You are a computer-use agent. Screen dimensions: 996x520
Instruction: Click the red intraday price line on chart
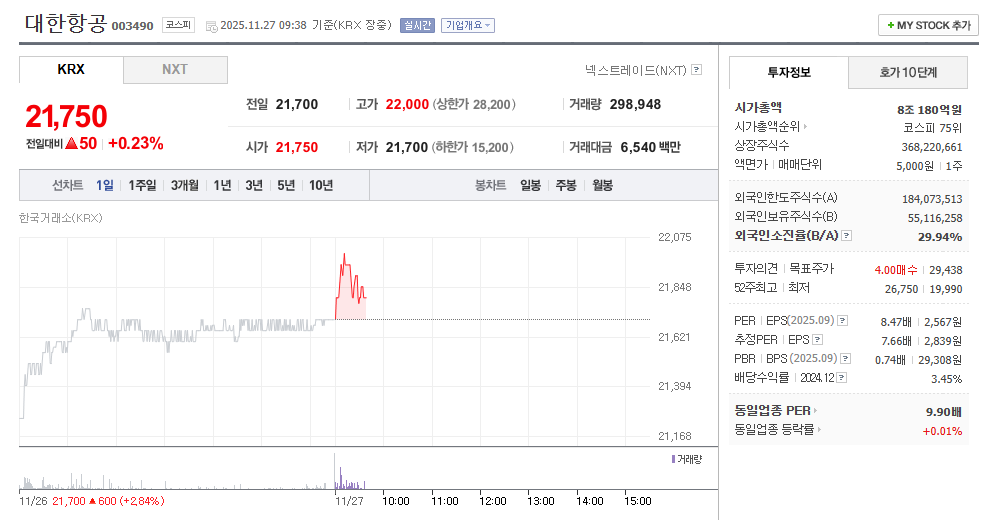pyautogui.click(x=349, y=284)
